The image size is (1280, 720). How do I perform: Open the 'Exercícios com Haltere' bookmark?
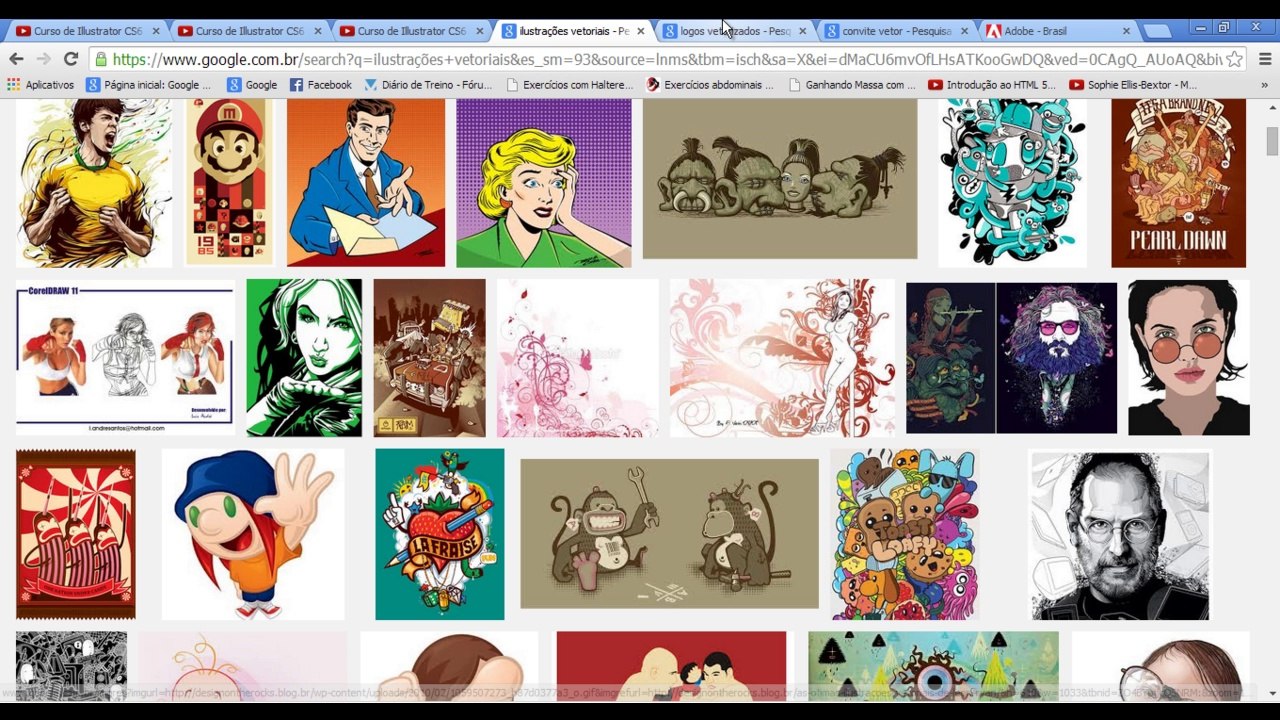click(x=569, y=85)
